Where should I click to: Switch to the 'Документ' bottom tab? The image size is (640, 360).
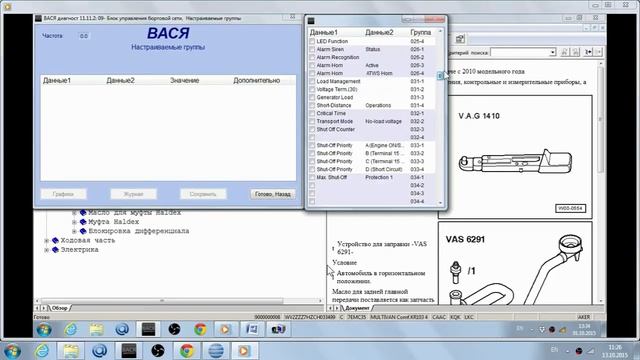pyautogui.click(x=357, y=308)
